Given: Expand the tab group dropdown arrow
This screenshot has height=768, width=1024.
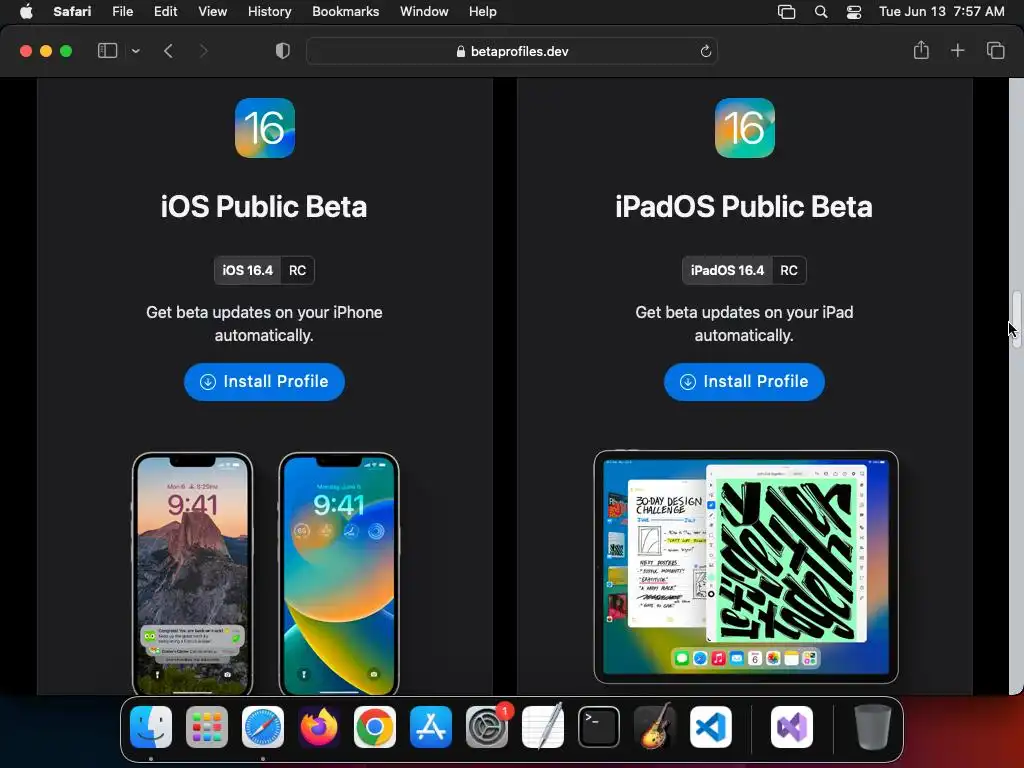Looking at the screenshot, I should point(135,51).
